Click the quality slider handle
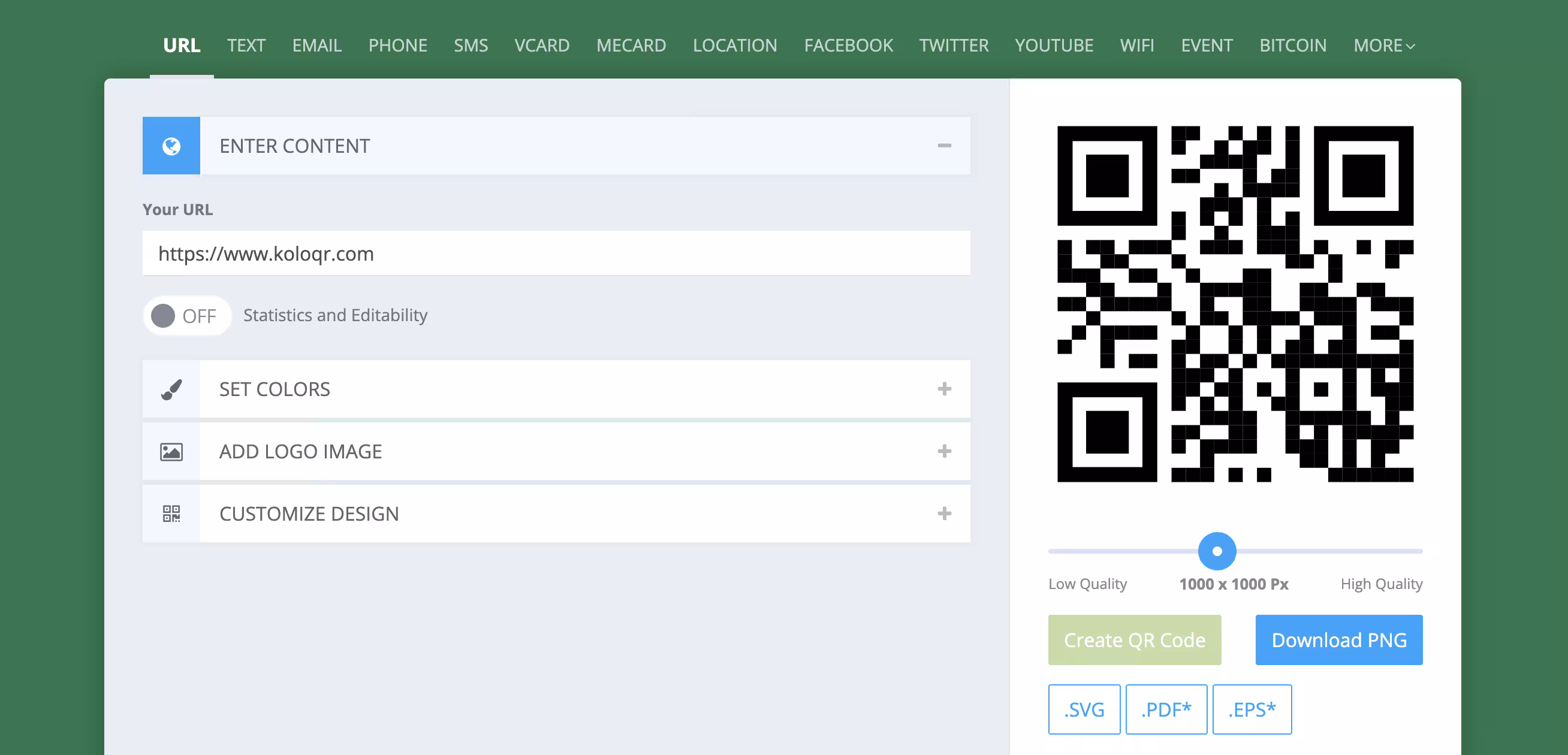This screenshot has height=755, width=1568. (x=1217, y=551)
